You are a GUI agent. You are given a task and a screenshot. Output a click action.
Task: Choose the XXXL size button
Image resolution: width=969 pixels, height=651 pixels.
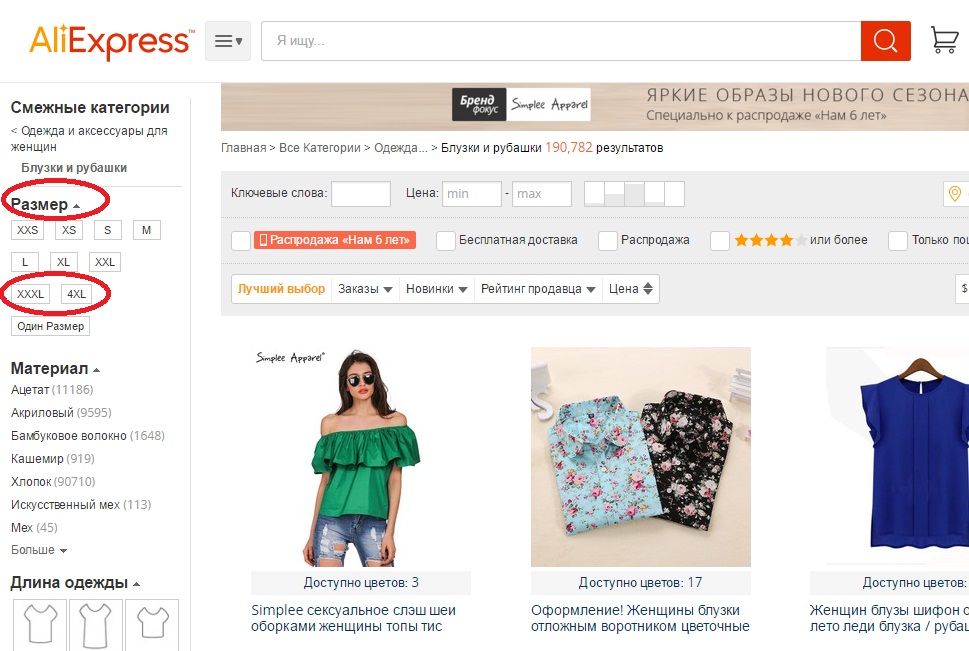point(30,294)
